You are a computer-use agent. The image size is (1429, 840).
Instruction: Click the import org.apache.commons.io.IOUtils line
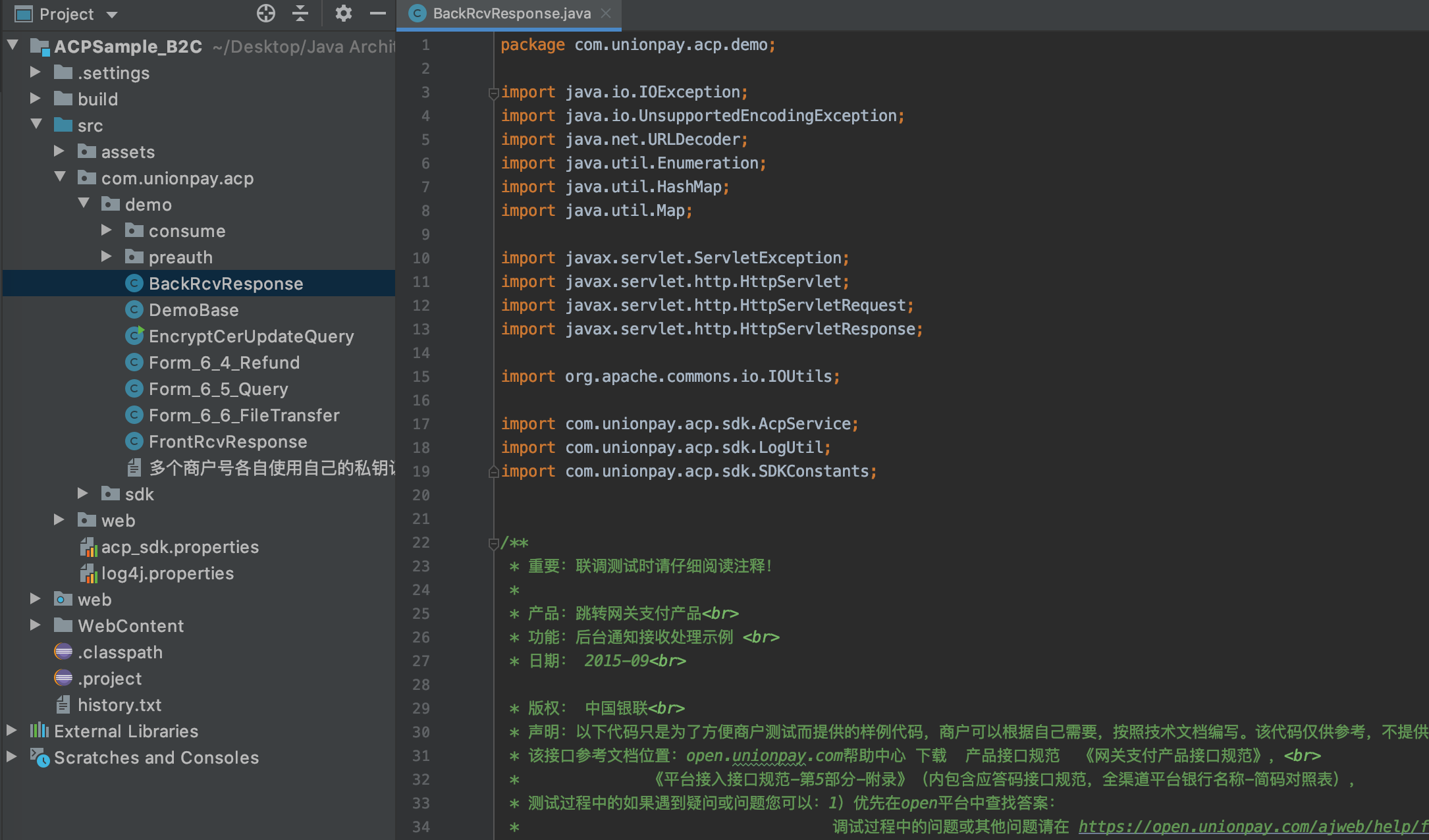tap(670, 376)
